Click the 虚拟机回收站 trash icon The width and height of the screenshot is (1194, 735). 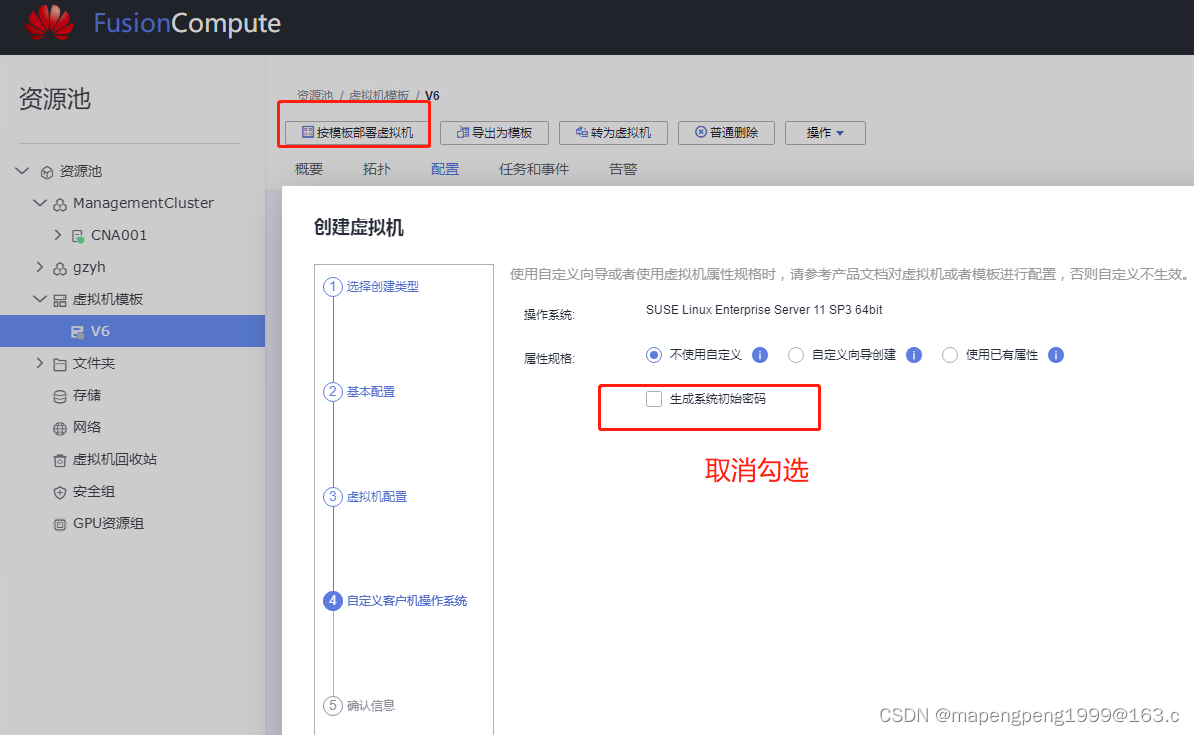pos(59,460)
